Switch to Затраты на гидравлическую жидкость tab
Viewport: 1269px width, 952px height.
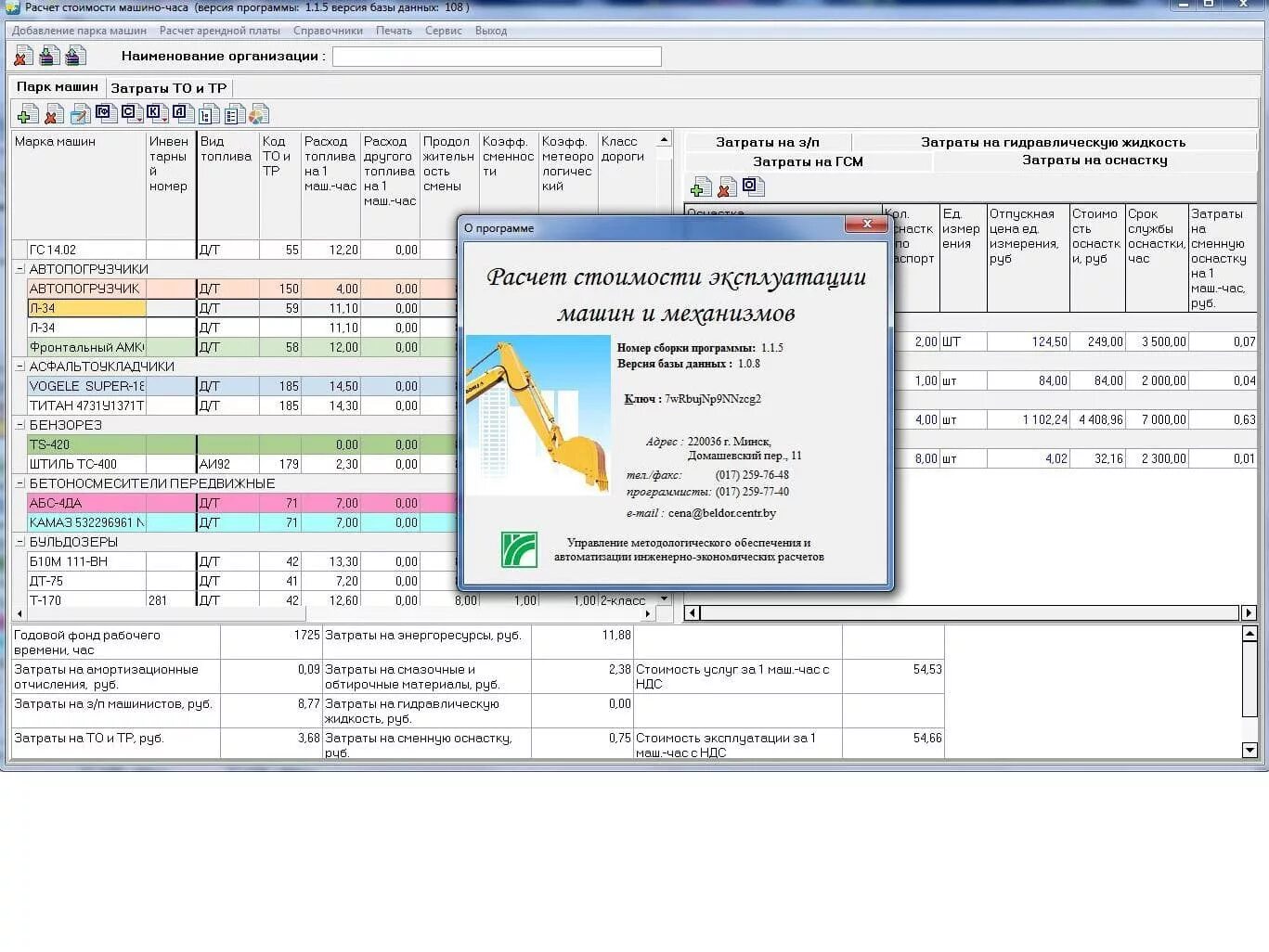[1053, 142]
